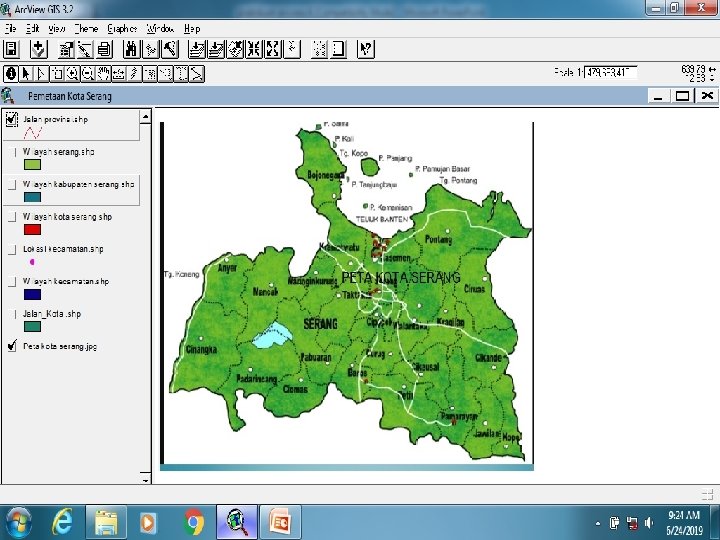Click the volume speaker tray icon
The image size is (720, 540).
[649, 523]
